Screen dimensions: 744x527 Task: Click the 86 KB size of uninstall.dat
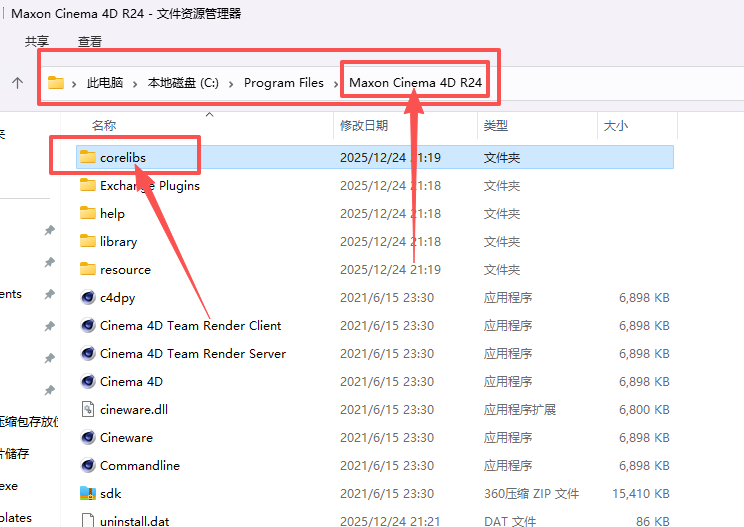point(652,521)
